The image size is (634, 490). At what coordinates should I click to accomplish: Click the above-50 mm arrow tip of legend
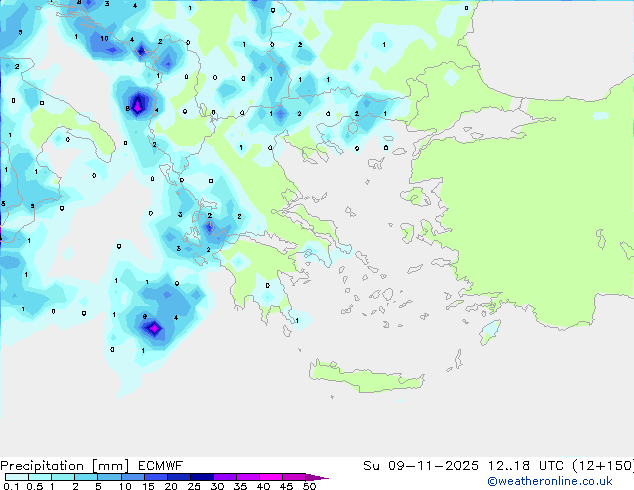pyautogui.click(x=317, y=477)
